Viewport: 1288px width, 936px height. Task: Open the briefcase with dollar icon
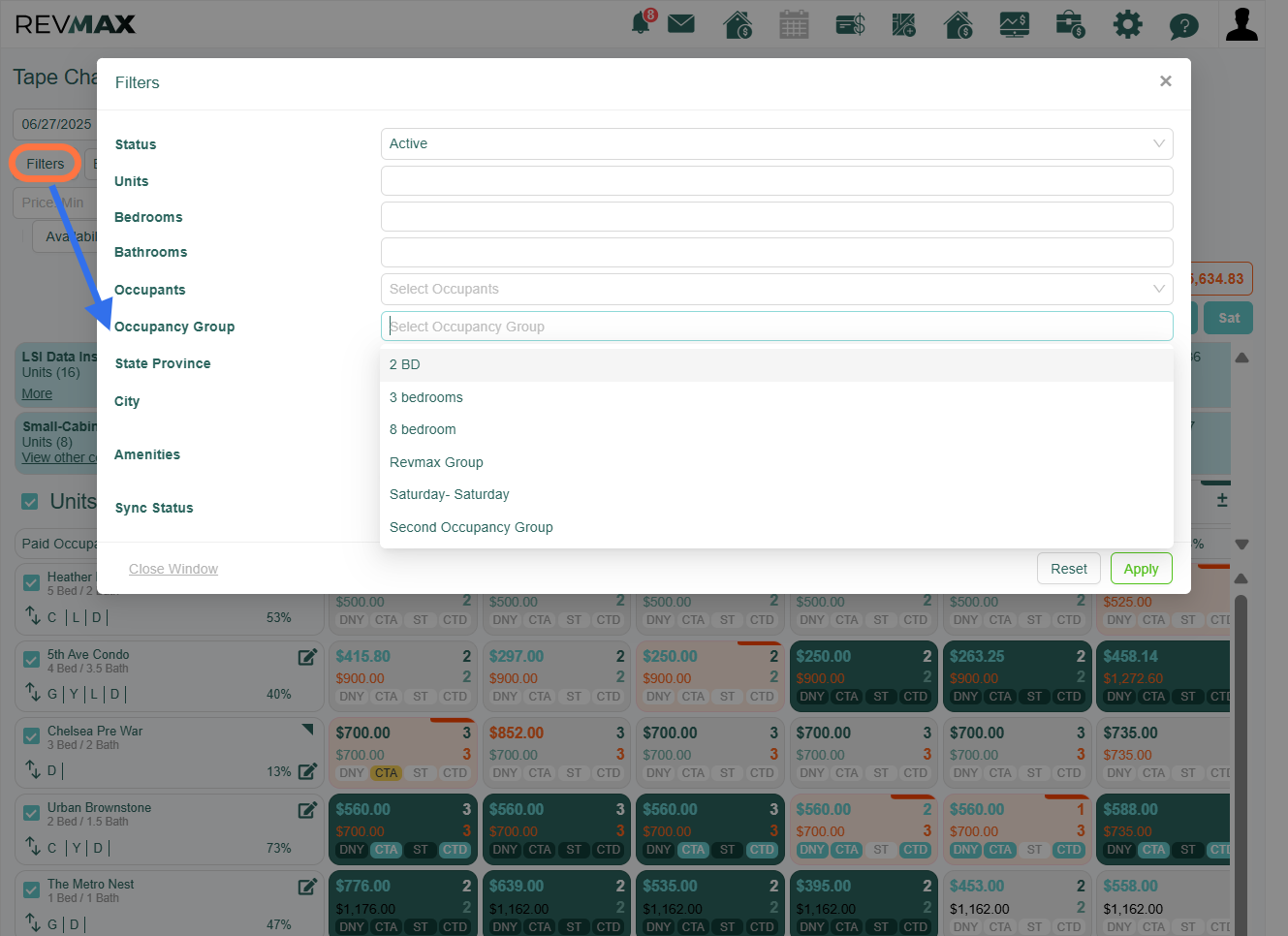(1071, 24)
